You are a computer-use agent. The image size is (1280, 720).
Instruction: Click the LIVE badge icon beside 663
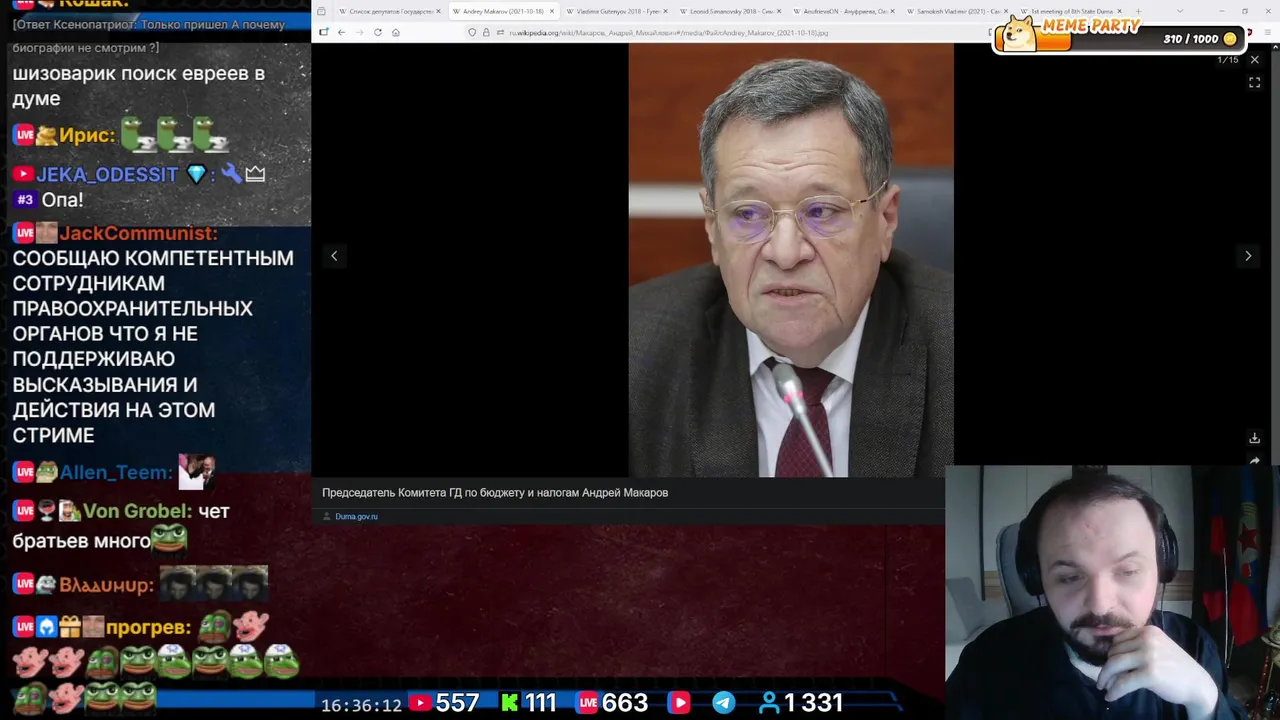point(588,703)
